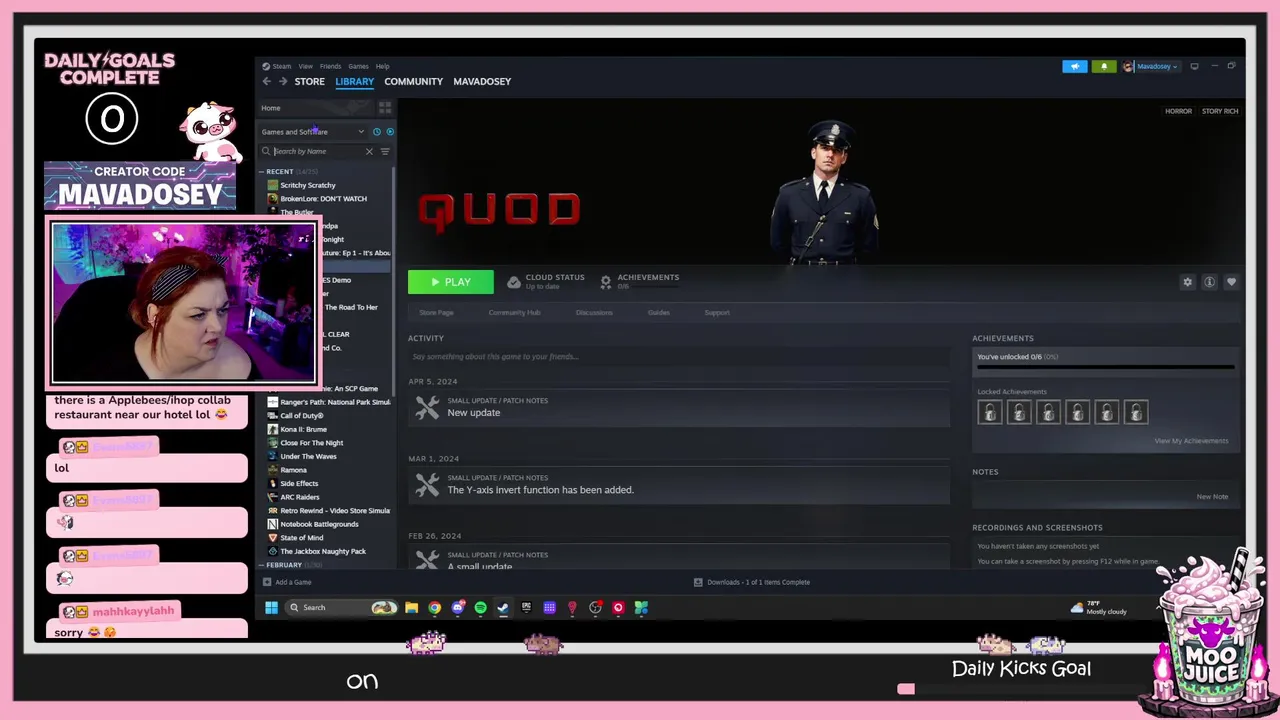
Task: Select Kona II: Brume in list
Action: click(x=304, y=429)
